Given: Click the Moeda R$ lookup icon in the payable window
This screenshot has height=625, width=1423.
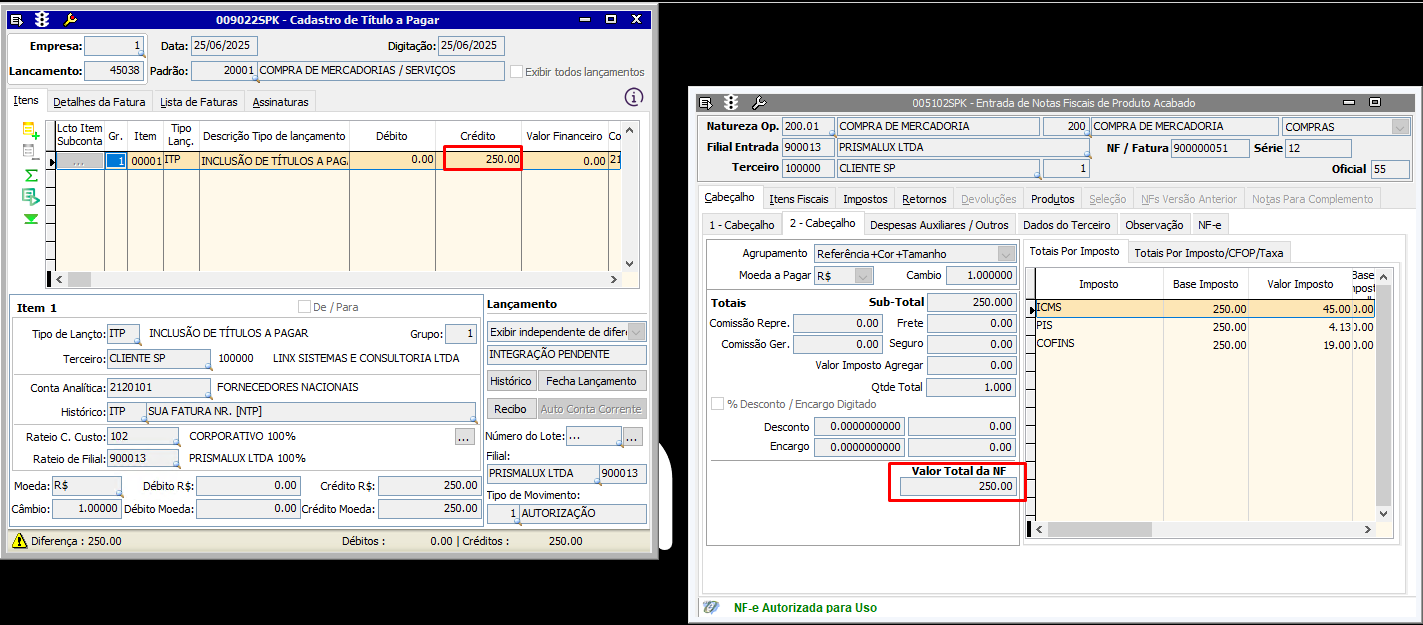Looking at the screenshot, I should point(119,493).
